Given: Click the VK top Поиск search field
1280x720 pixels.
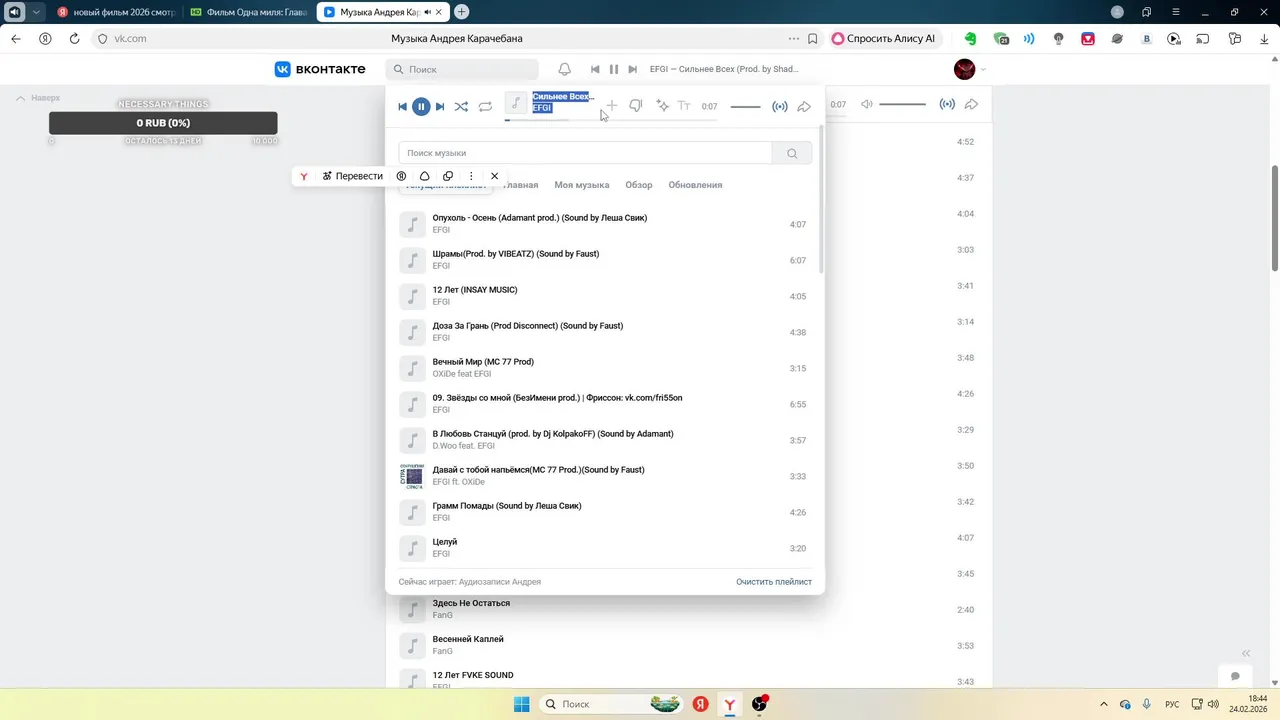Looking at the screenshot, I should pos(462,69).
